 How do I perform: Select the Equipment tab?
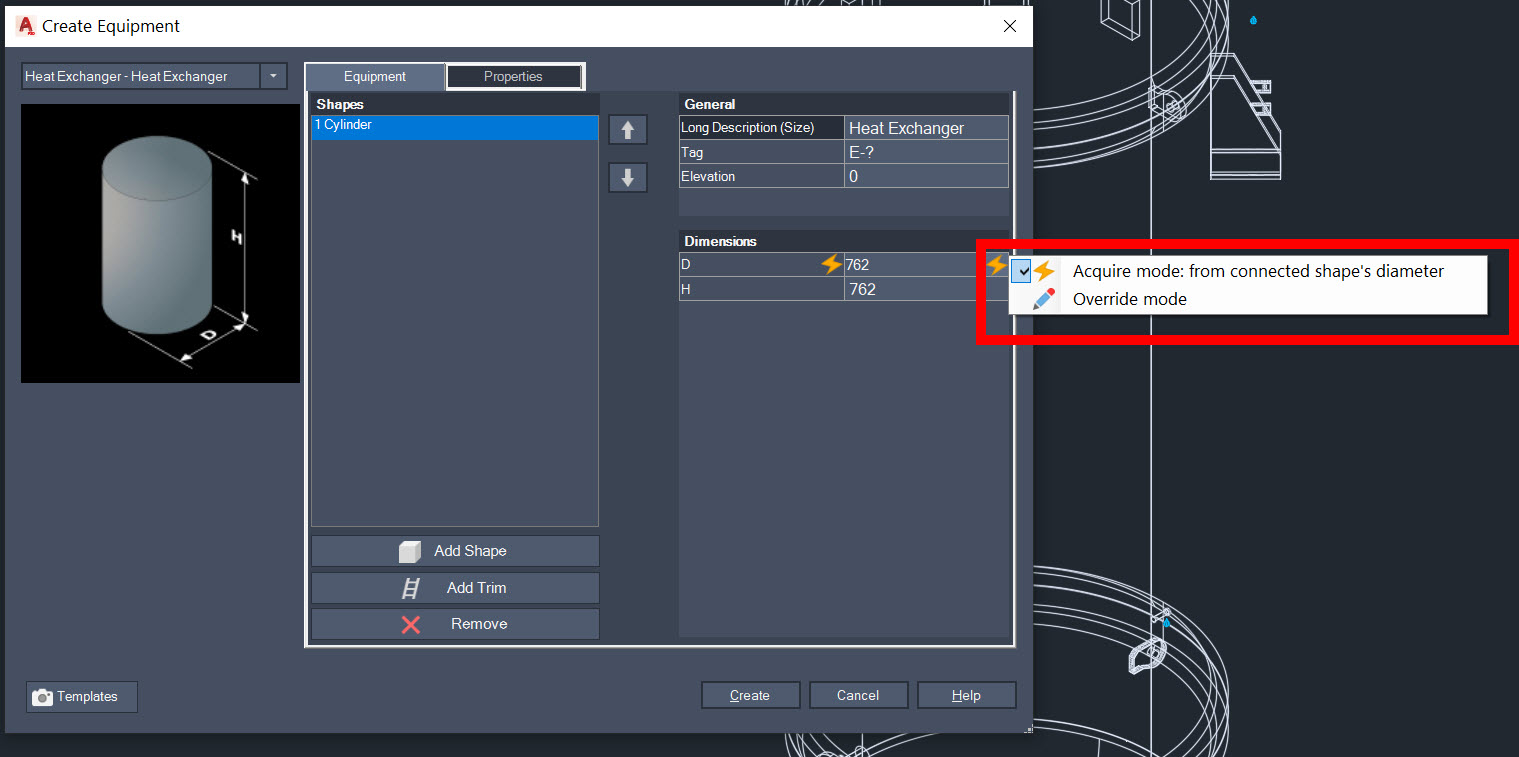374,76
